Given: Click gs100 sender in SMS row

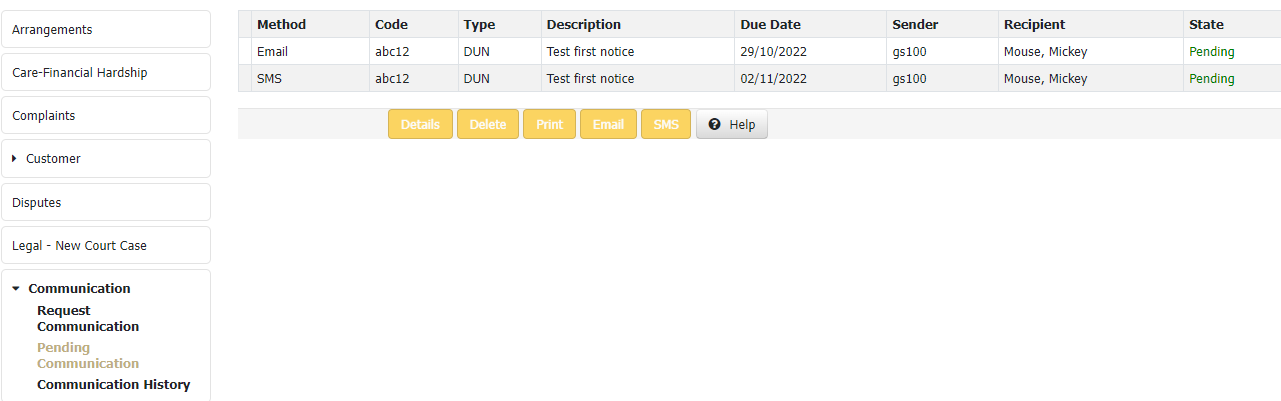Looking at the screenshot, I should point(909,78).
